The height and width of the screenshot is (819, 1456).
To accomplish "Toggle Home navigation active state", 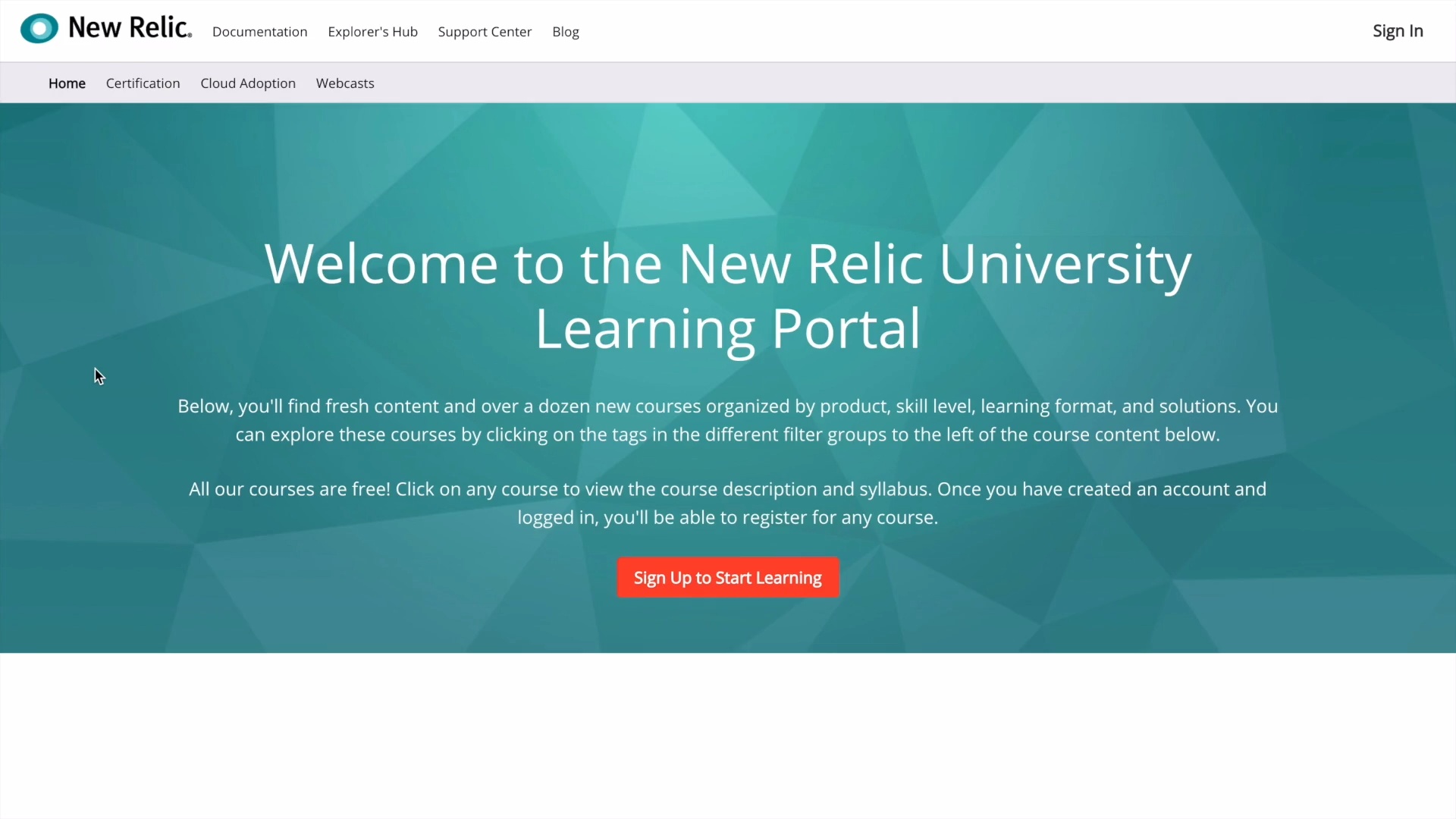I will point(67,83).
